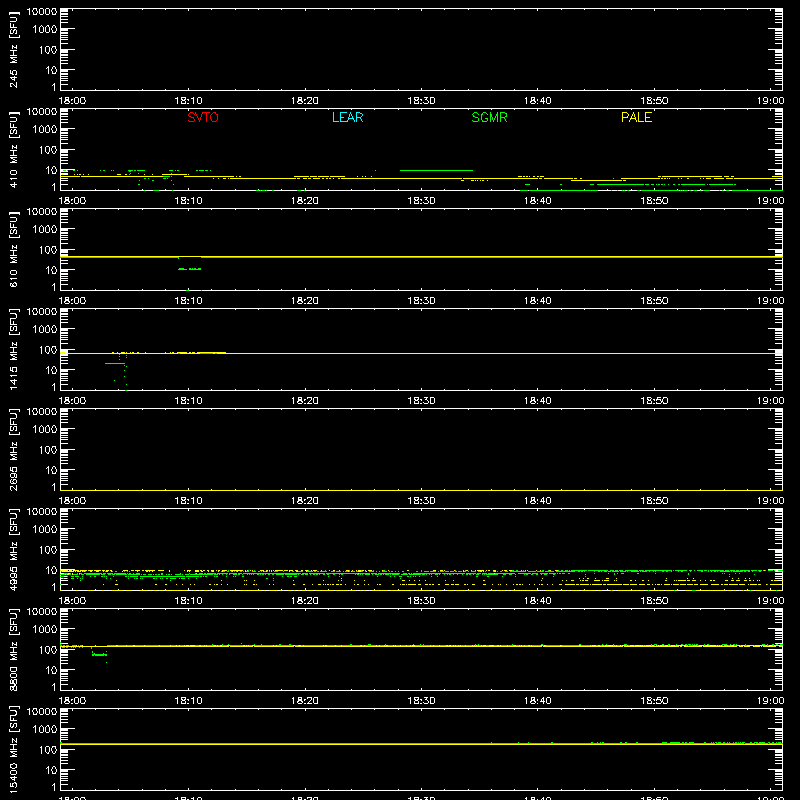Click the 18:10 time label under 610 MHz plot
Screen dimensions: 800x800
[x=189, y=301]
